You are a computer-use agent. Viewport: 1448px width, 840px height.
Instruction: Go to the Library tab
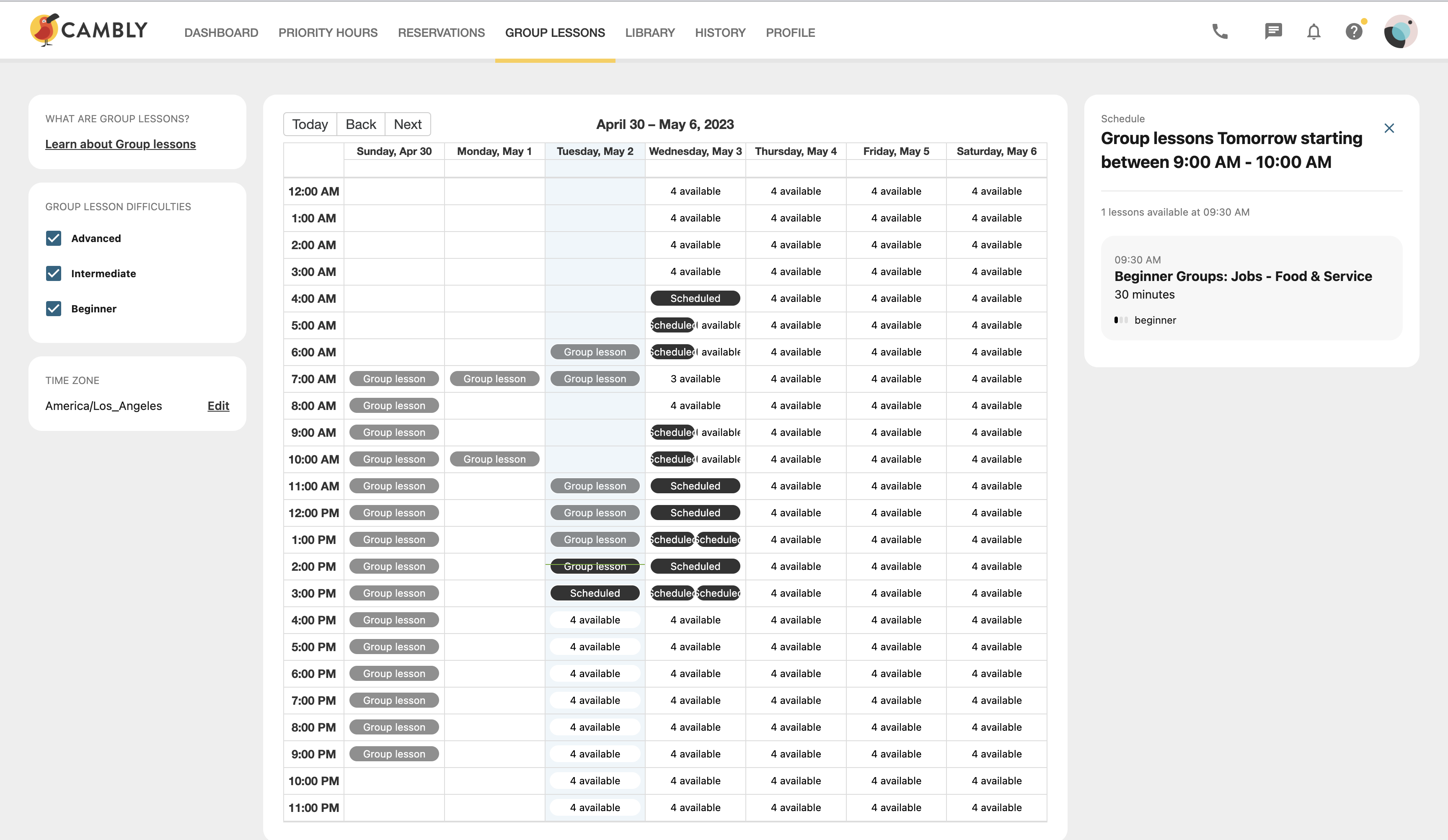pyautogui.click(x=650, y=33)
